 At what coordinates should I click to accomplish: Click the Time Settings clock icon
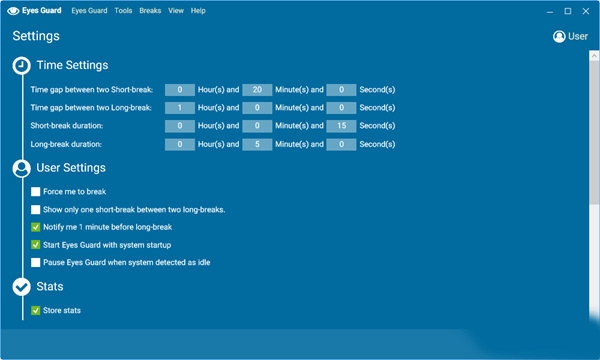22,65
